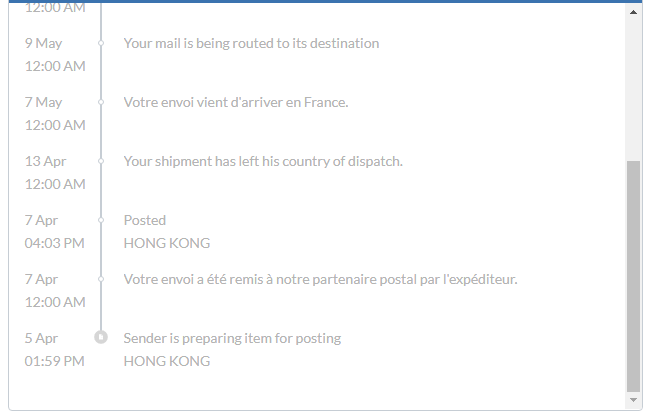
Task: Click the large circle marker beside 5 Apr
Action: coord(101,338)
